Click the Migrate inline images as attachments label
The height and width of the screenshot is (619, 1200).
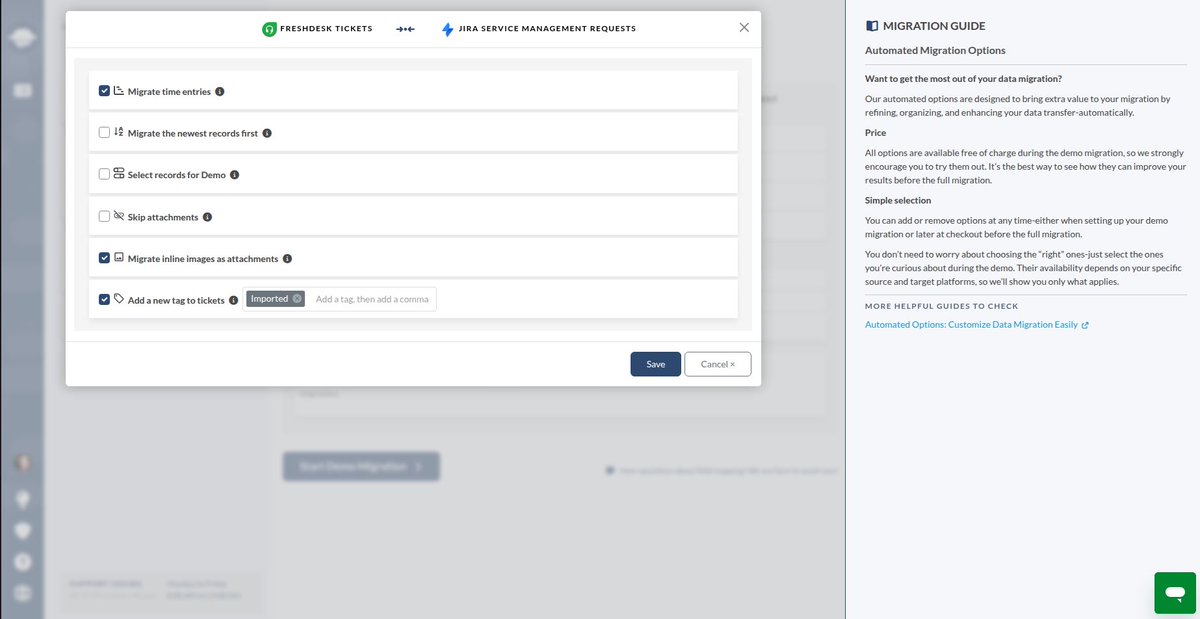tap(203, 259)
